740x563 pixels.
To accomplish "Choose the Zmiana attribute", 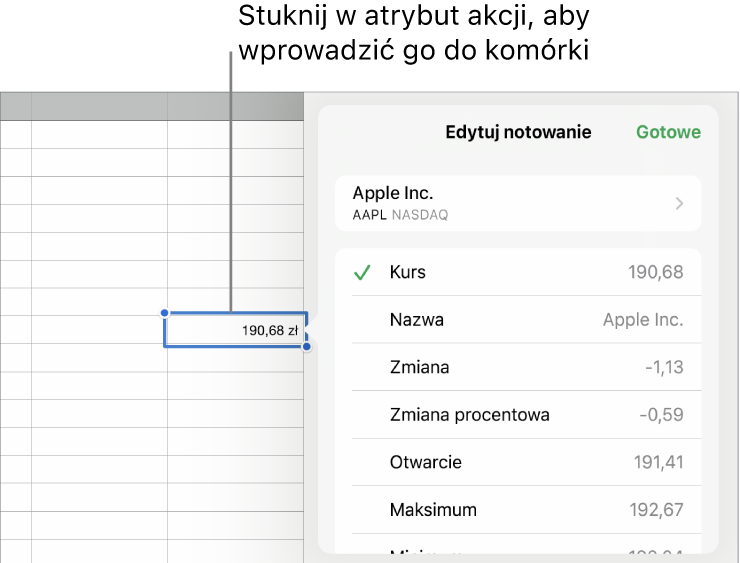I will click(518, 367).
